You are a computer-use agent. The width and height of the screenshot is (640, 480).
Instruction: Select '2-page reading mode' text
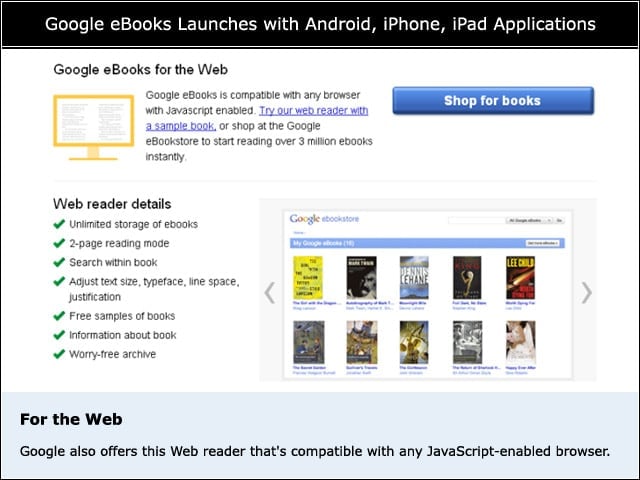[119, 243]
